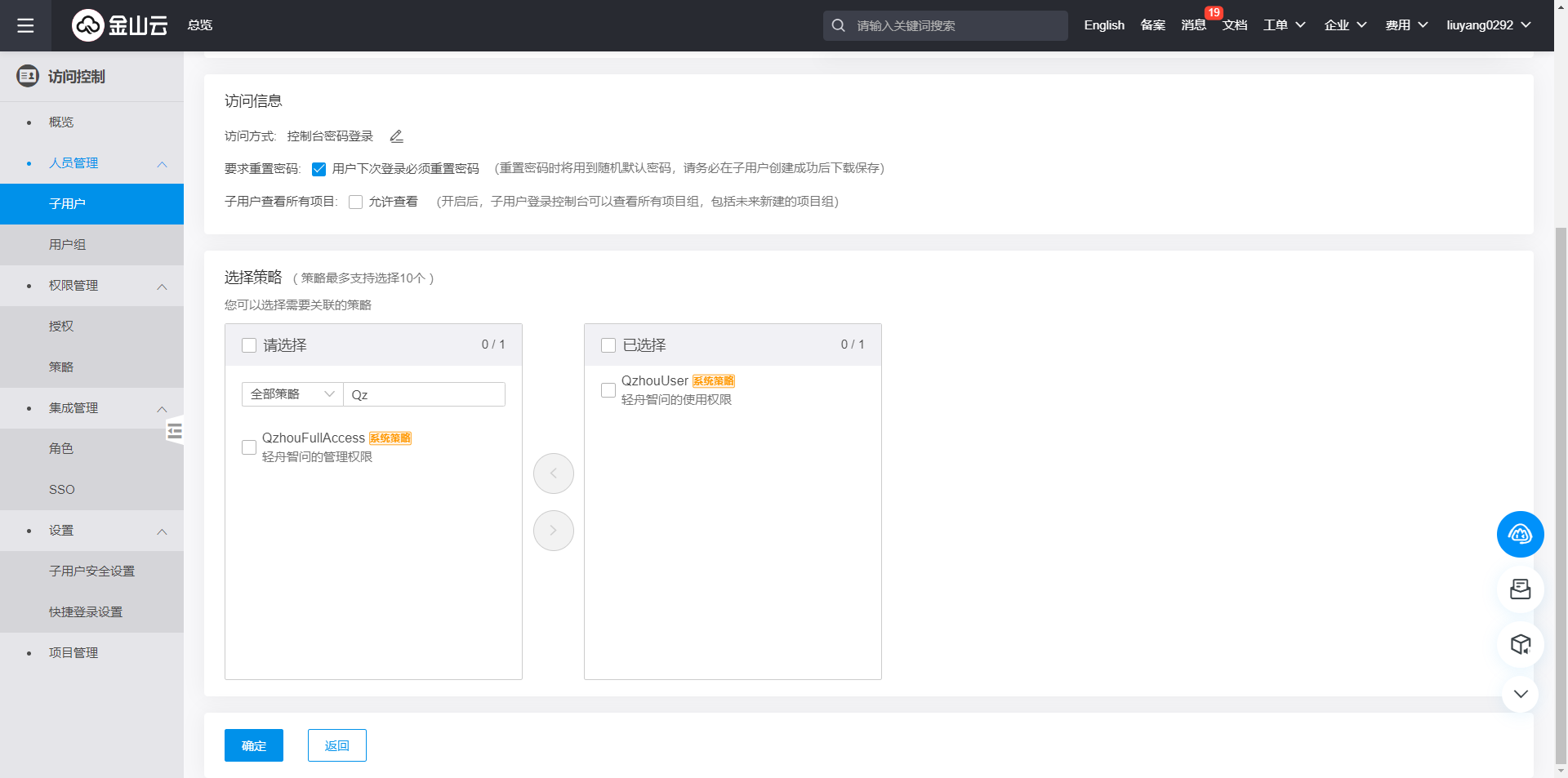Screen dimensions: 1568x778
Task: Click the 确定 confirm button
Action: point(254,745)
